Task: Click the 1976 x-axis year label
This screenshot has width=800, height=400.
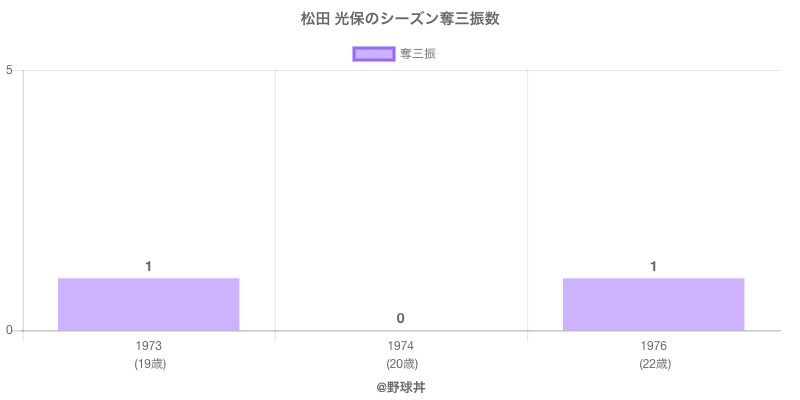Action: pyautogui.click(x=653, y=346)
